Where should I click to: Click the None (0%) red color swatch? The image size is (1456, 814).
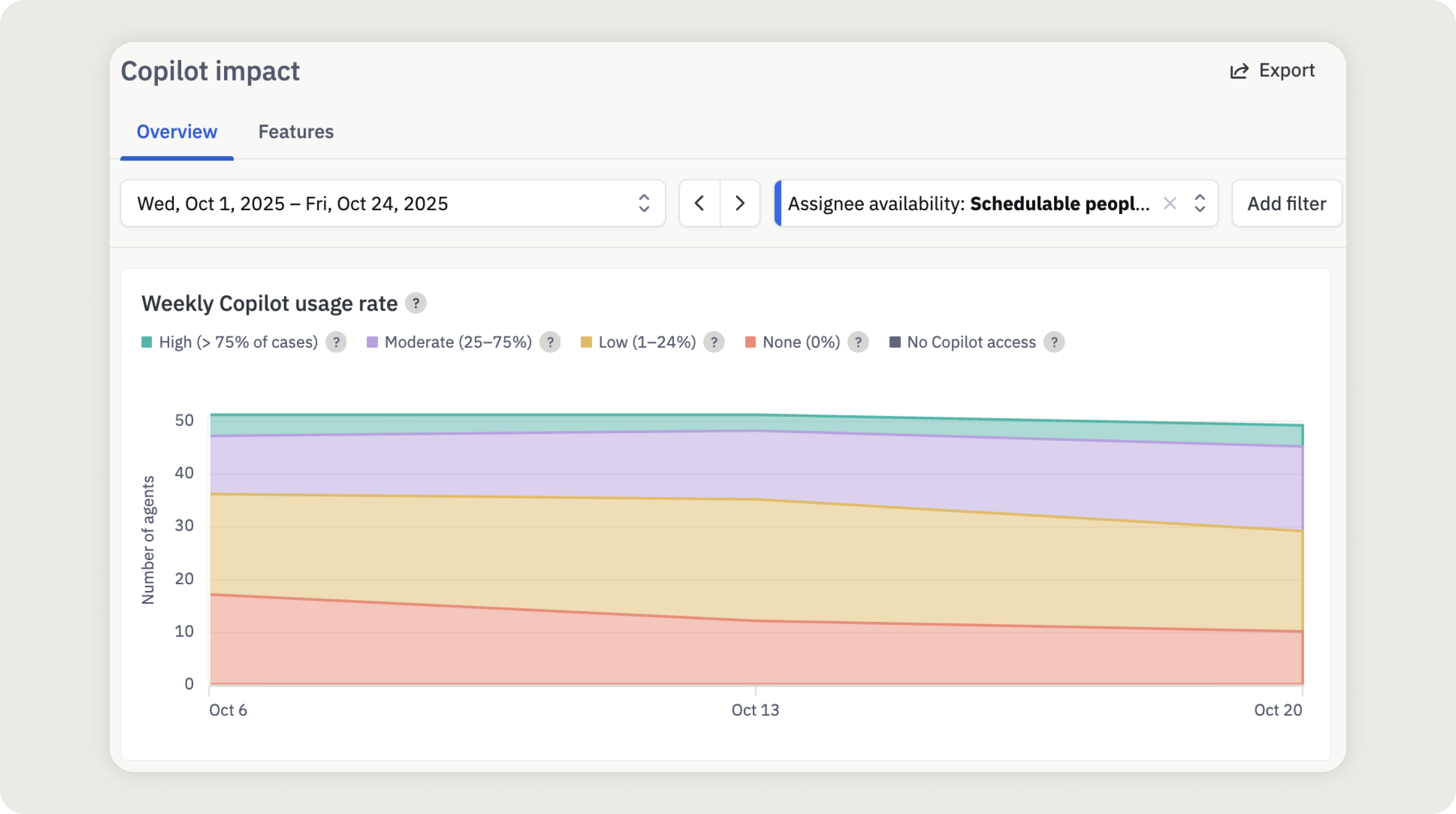tap(750, 342)
